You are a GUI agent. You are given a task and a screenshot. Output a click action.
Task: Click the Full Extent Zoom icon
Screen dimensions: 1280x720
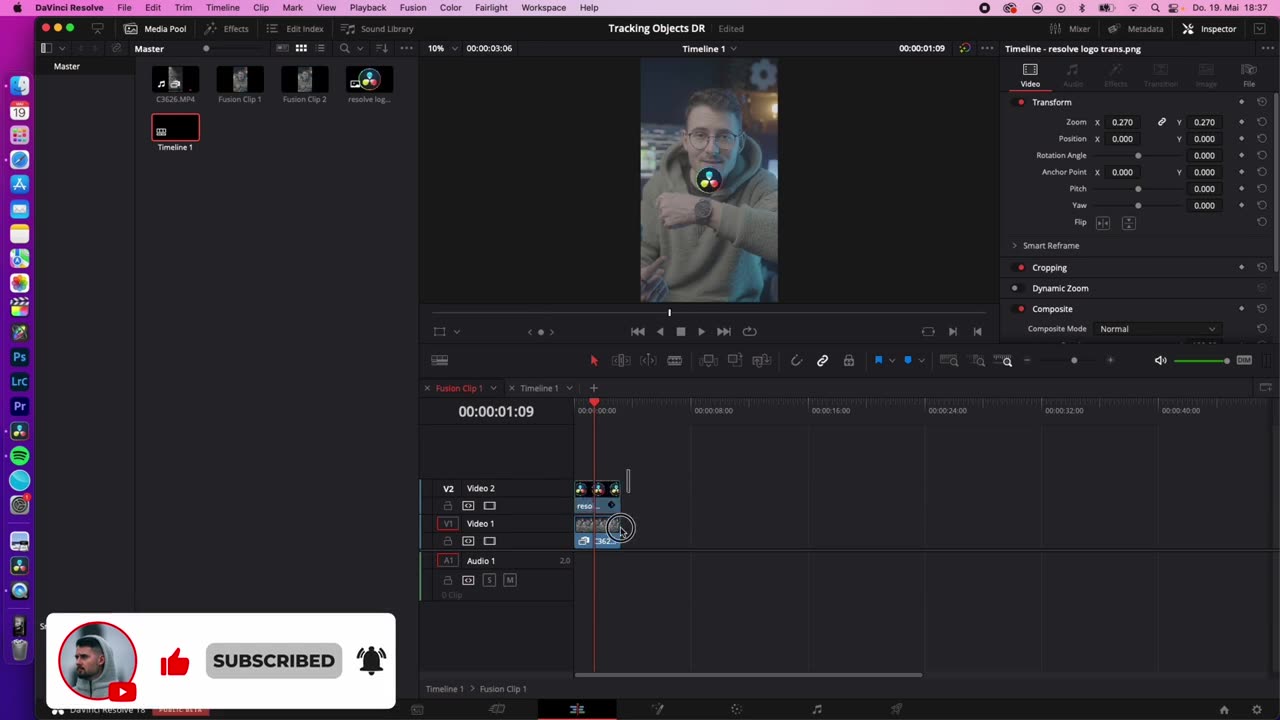pyautogui.click(x=949, y=361)
